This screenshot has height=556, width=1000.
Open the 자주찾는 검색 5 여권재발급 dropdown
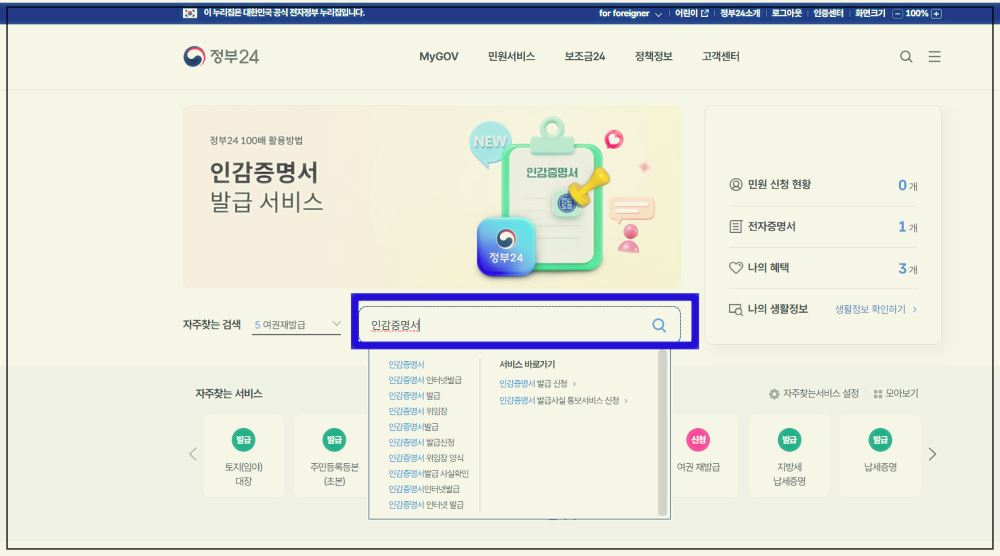pos(297,325)
